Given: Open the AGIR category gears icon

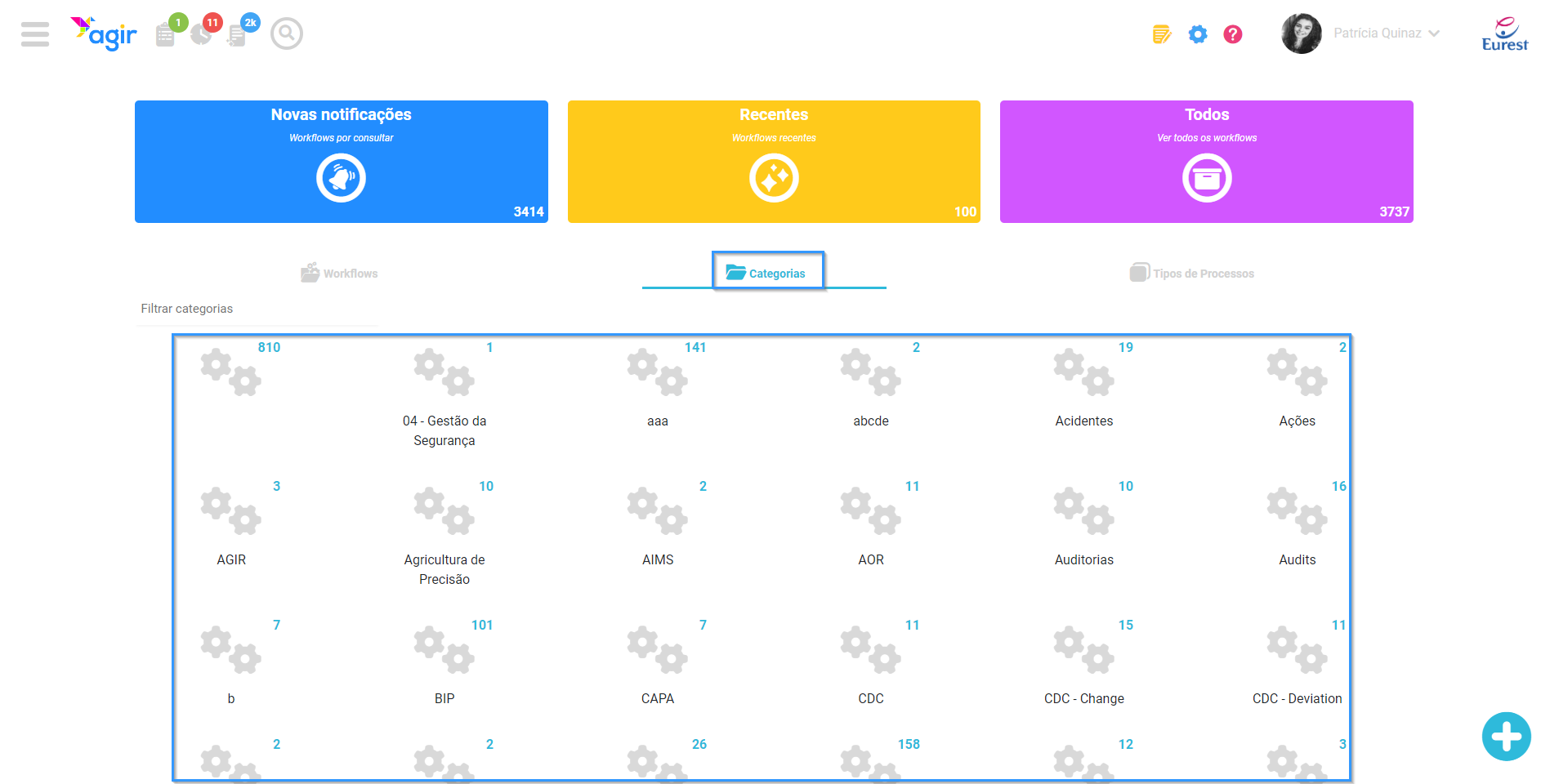Looking at the screenshot, I should click(x=231, y=511).
